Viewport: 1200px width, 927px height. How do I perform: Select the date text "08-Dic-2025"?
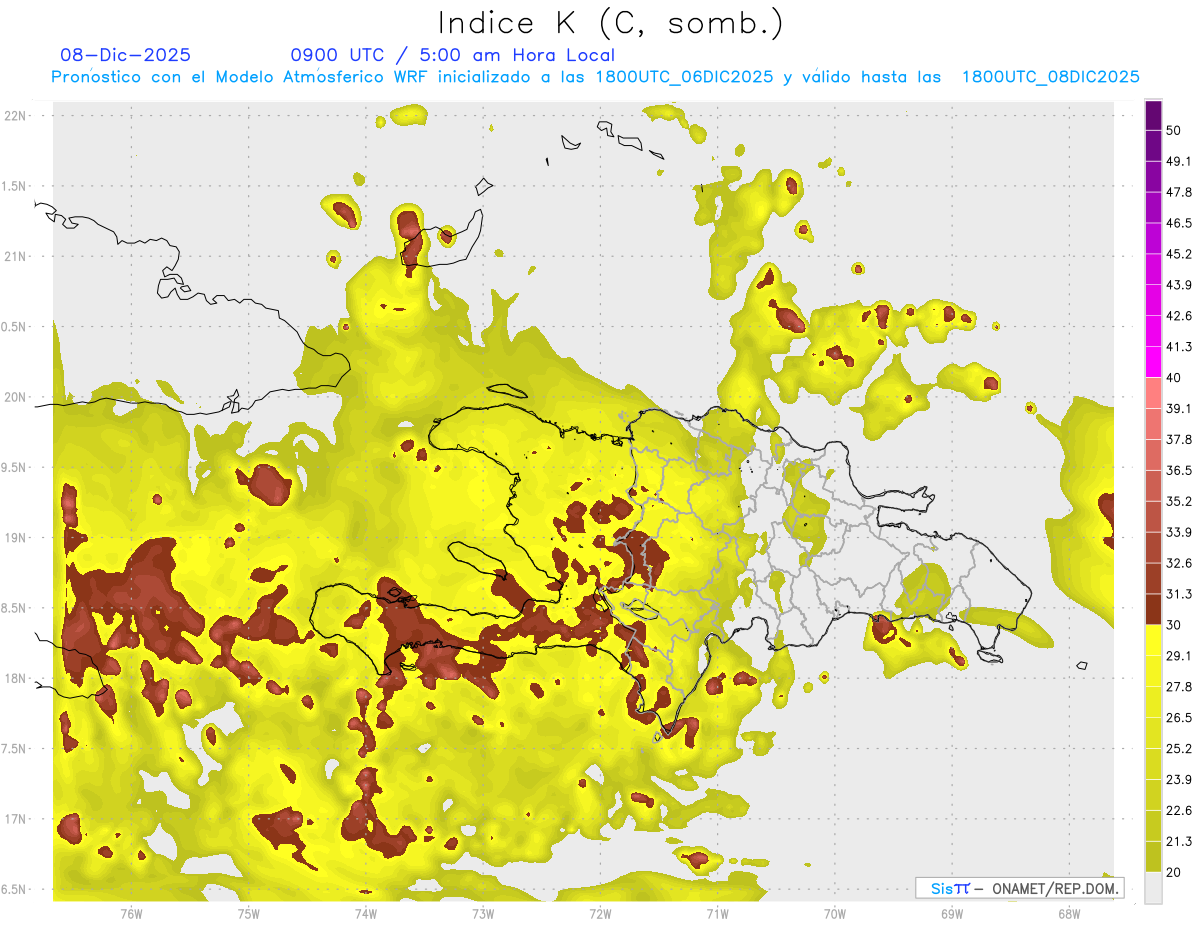(126, 55)
